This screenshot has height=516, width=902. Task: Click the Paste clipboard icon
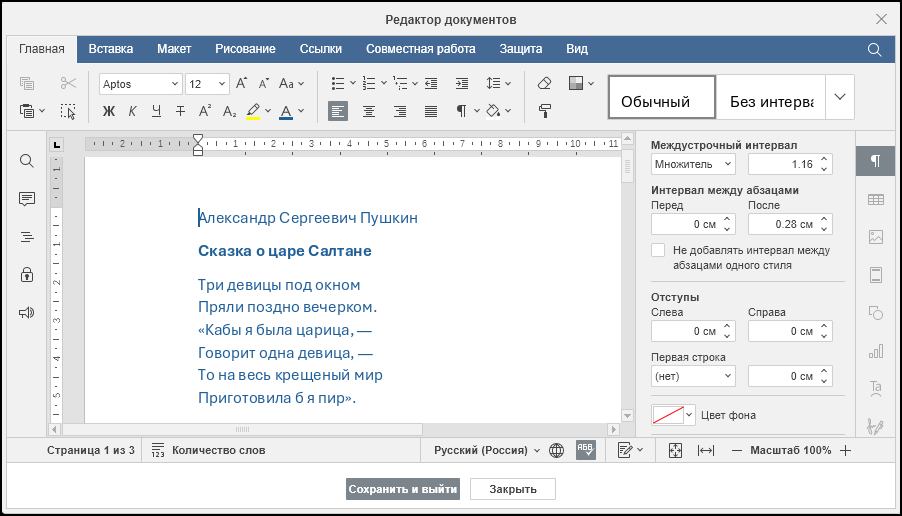(26, 111)
